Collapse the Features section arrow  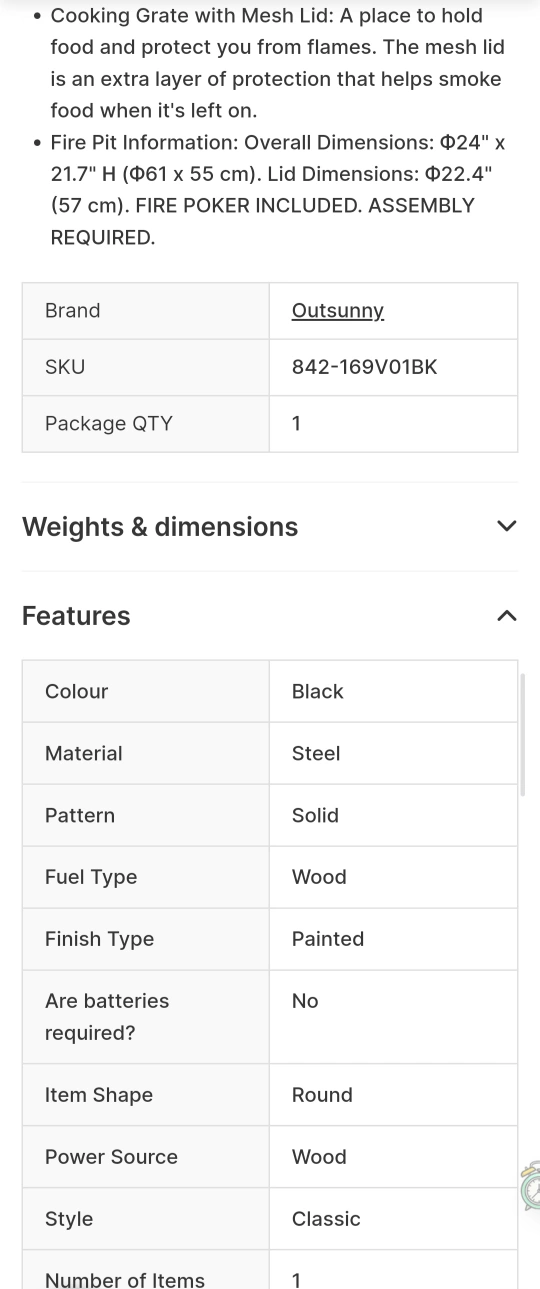(x=507, y=616)
